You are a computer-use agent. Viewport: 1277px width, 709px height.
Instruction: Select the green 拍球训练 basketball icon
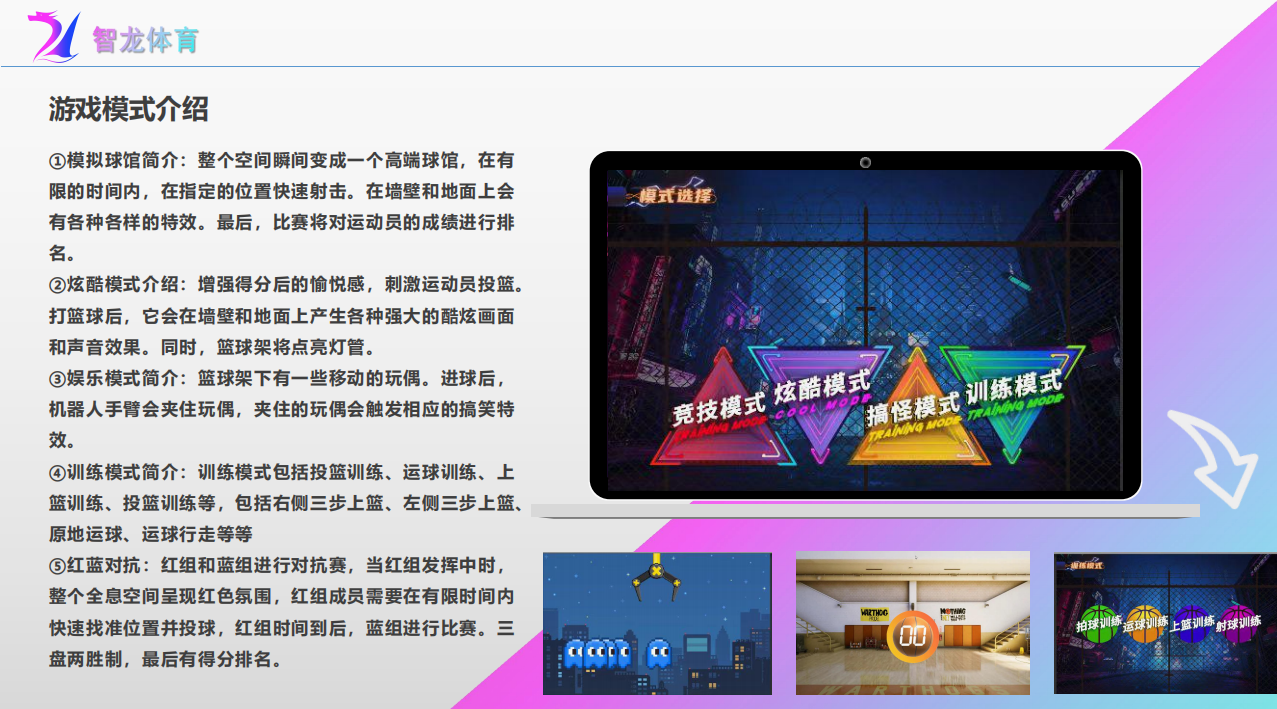coord(1098,622)
